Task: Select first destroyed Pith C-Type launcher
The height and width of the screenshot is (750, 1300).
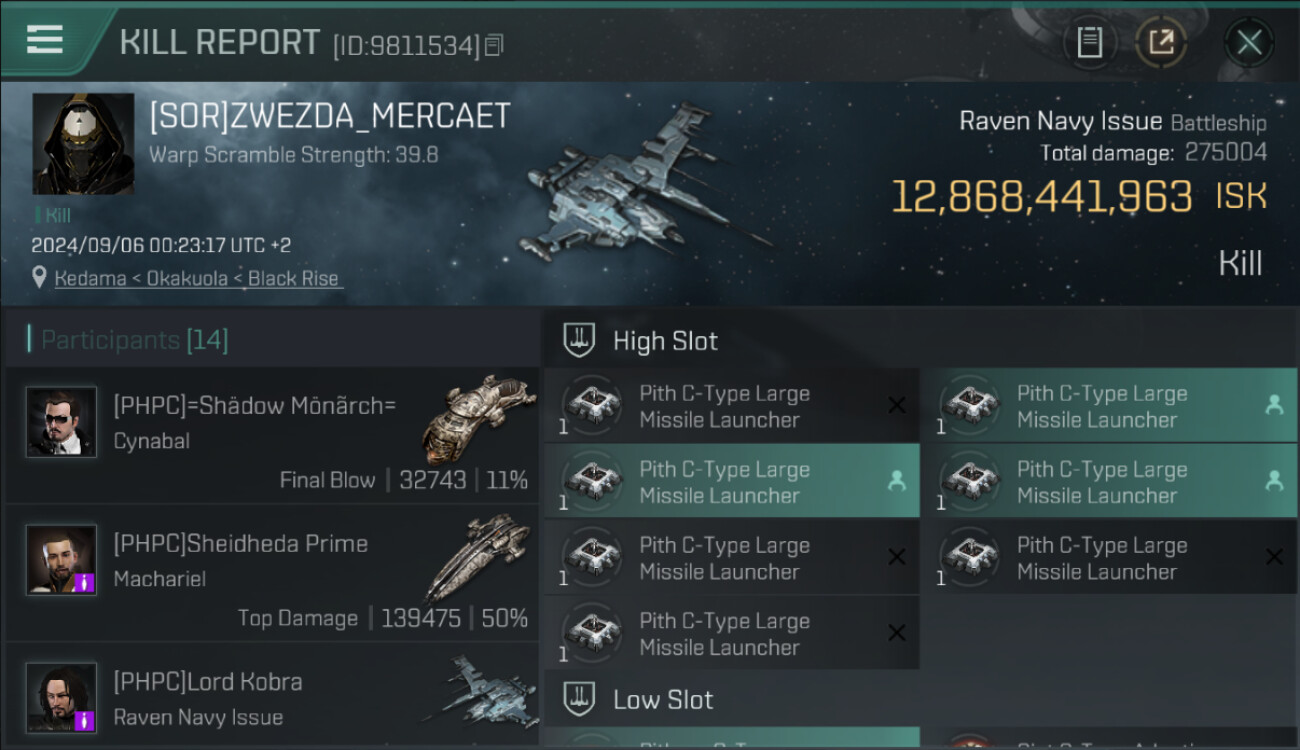Action: (731, 406)
